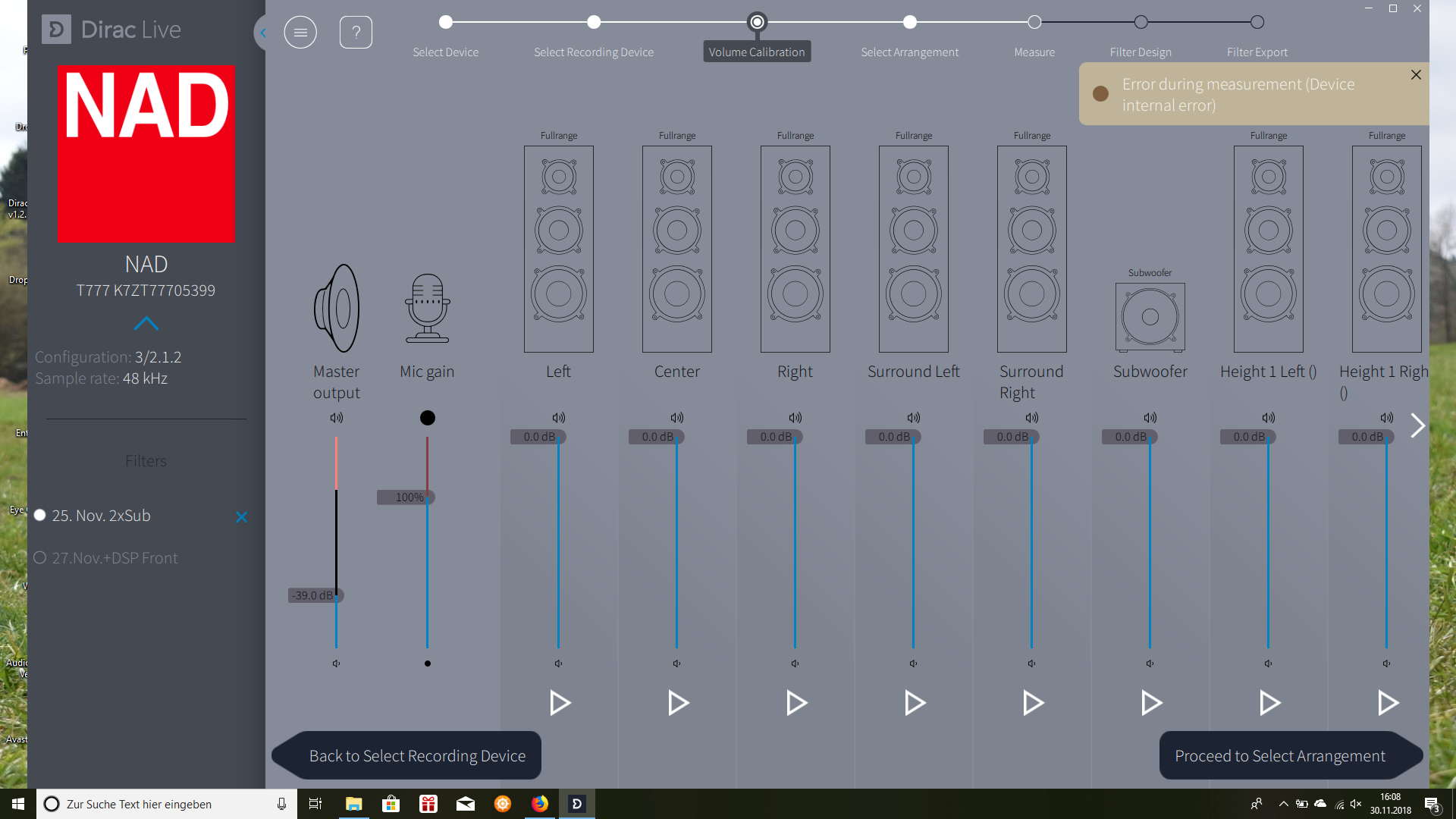This screenshot has height=819, width=1456.
Task: Click the Master output speaker icon
Action: coord(337,308)
